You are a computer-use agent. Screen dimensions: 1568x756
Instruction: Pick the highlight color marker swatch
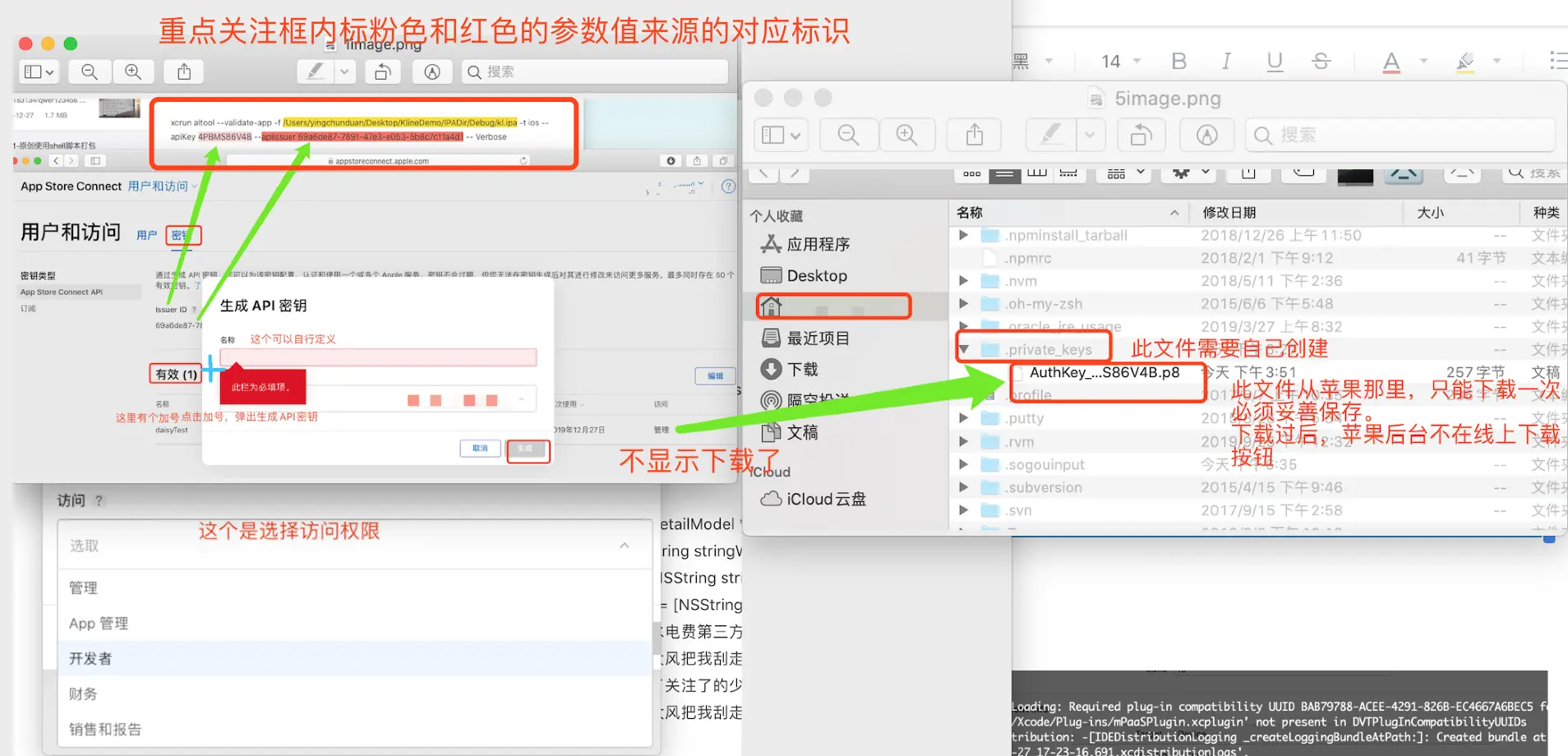click(1465, 62)
